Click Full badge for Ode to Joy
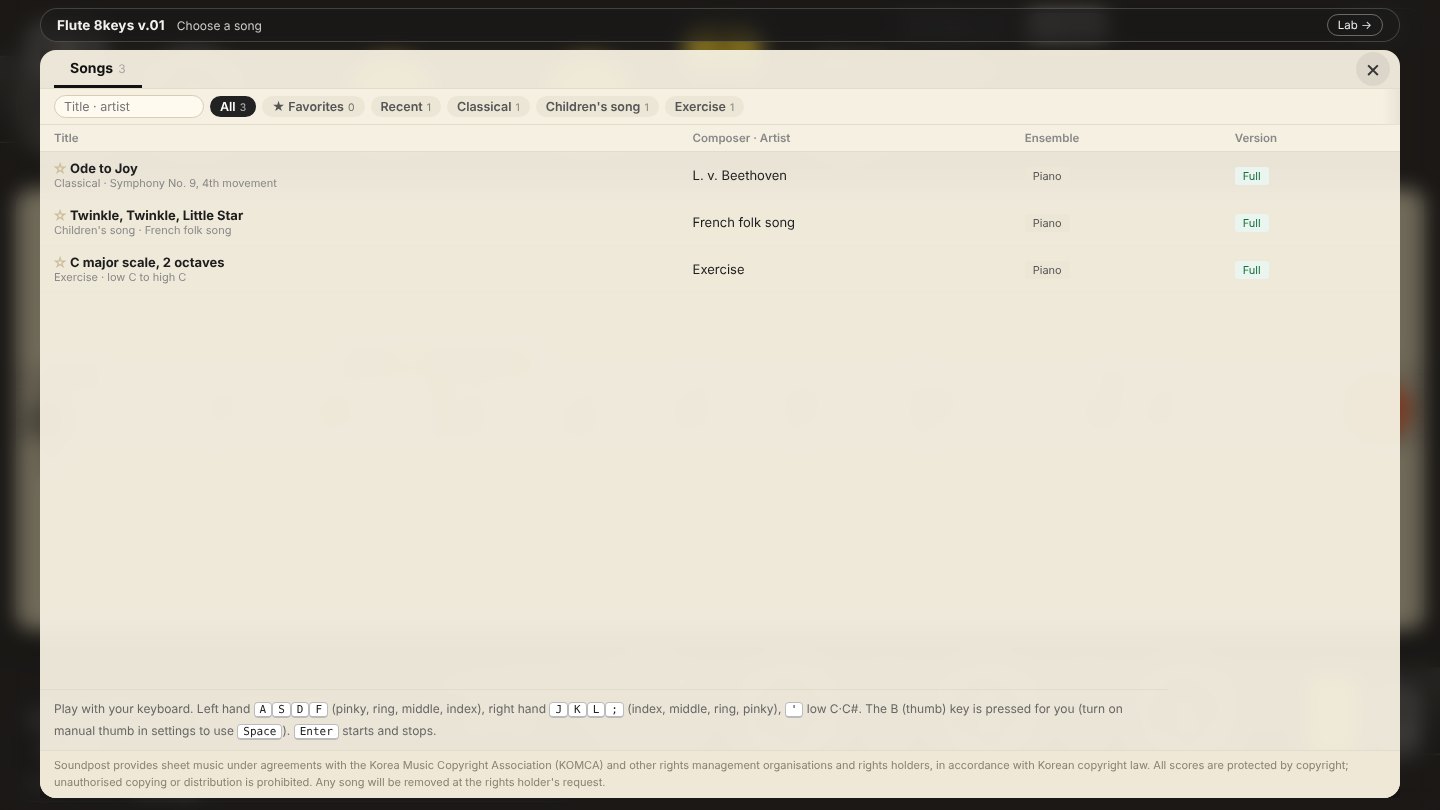The height and width of the screenshot is (810, 1440). pyautogui.click(x=1251, y=176)
